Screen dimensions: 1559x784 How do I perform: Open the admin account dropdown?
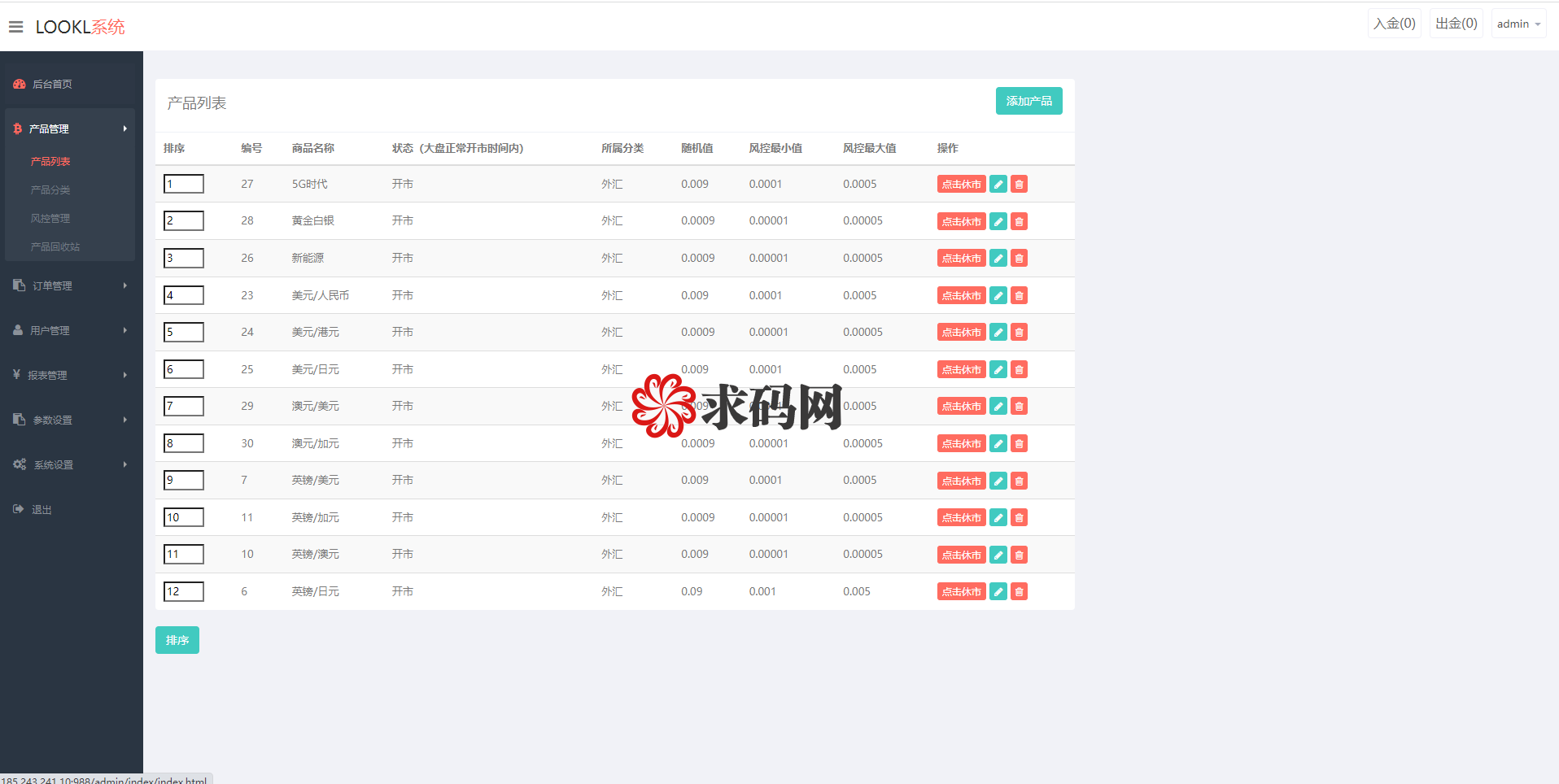click(x=1518, y=24)
